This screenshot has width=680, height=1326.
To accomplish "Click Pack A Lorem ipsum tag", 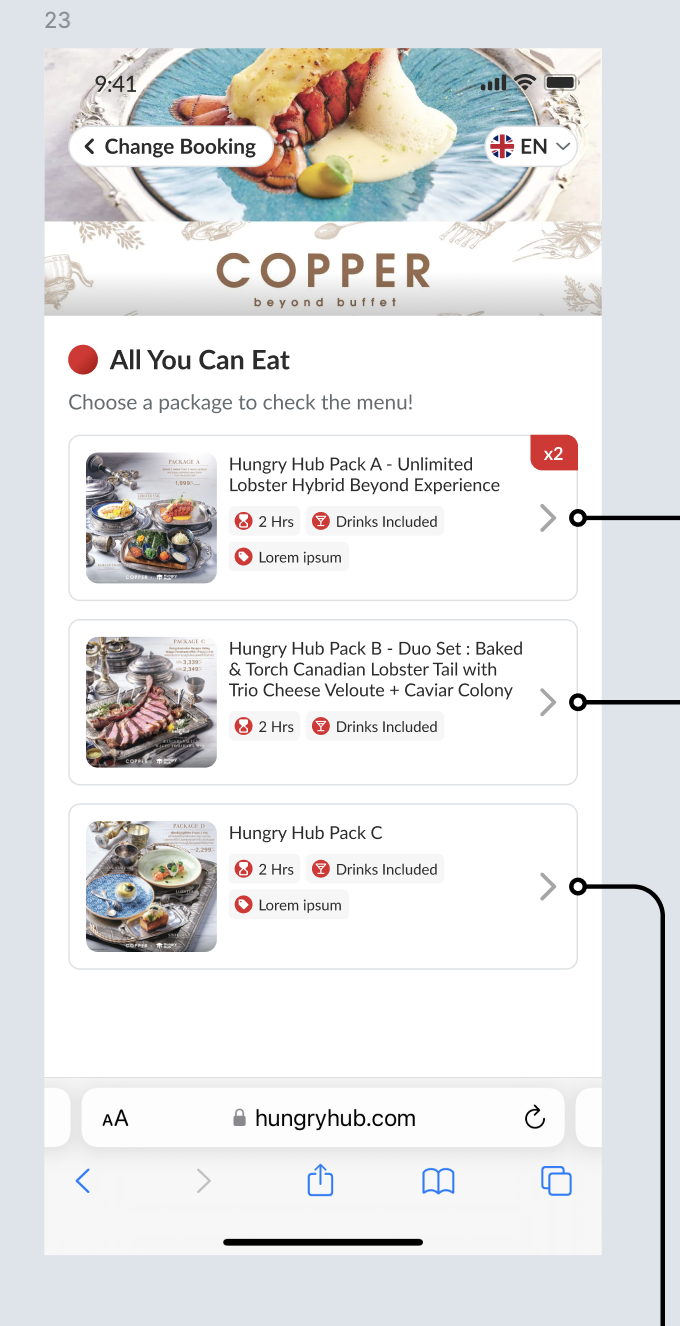I will click(x=289, y=557).
